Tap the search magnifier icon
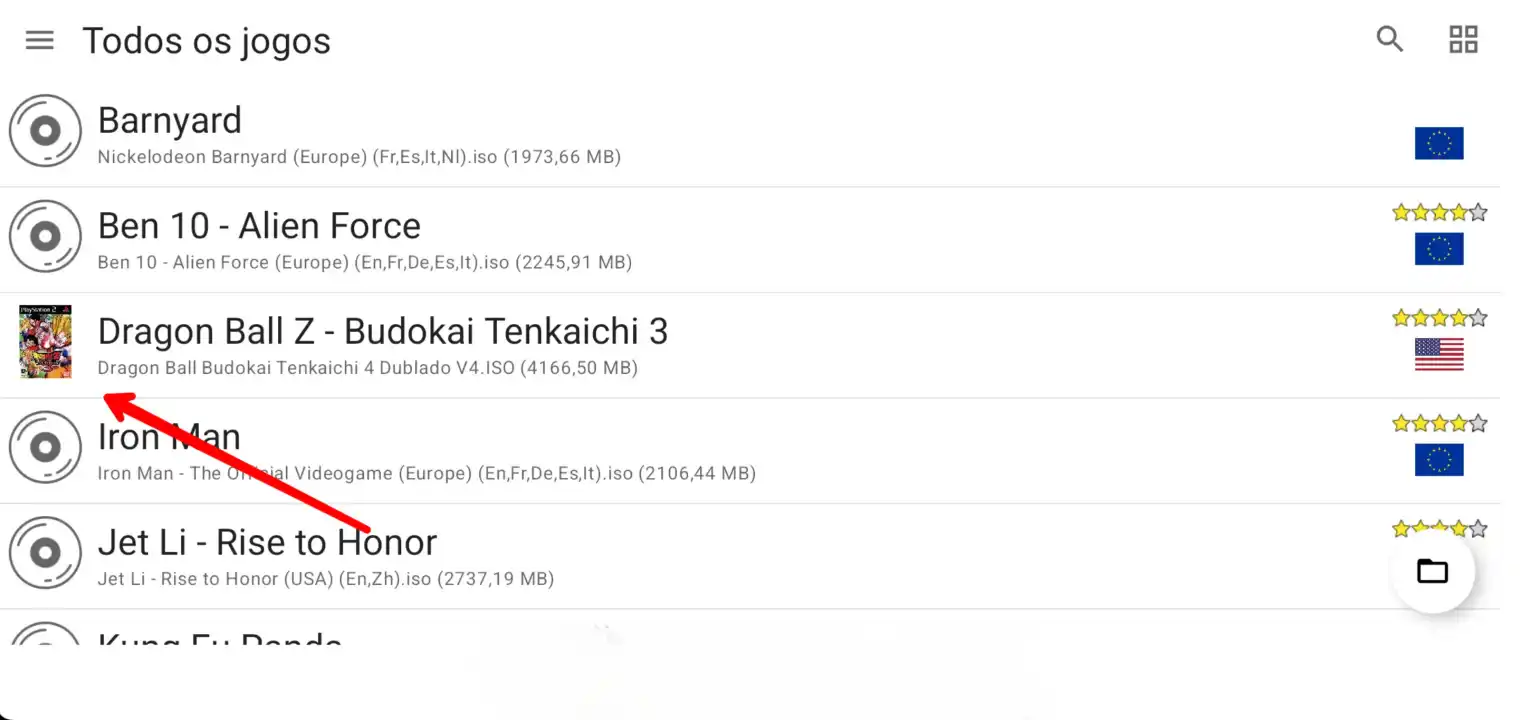 tap(1390, 40)
